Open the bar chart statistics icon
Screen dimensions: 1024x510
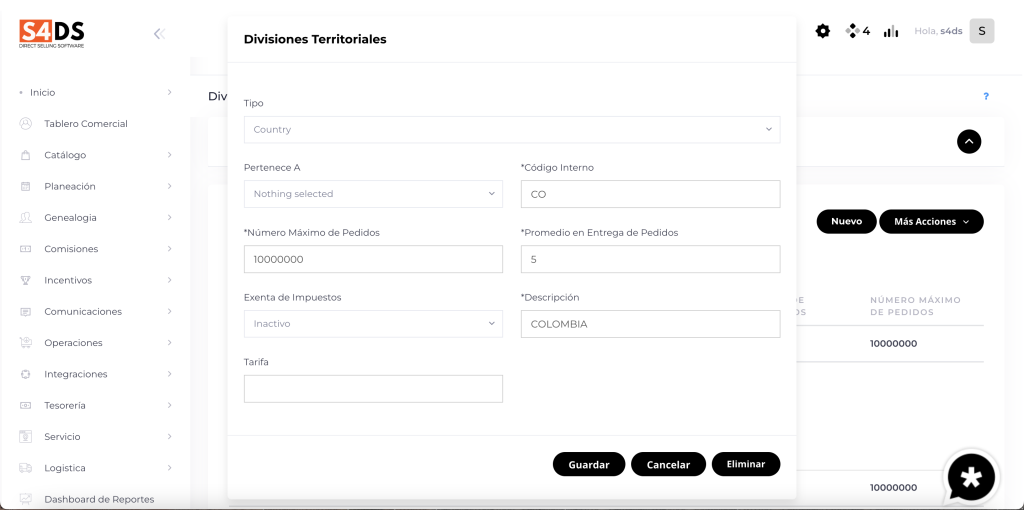(x=890, y=31)
